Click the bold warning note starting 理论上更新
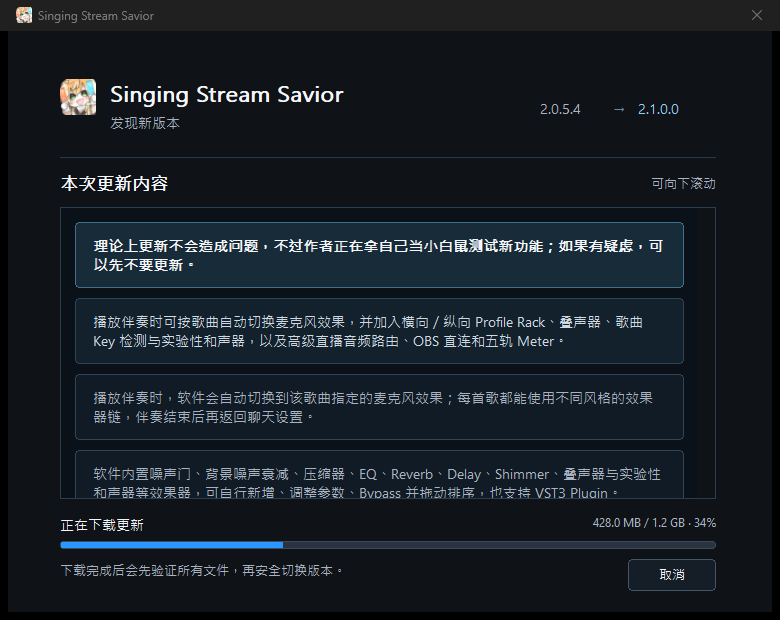This screenshot has width=780, height=620. click(x=379, y=255)
